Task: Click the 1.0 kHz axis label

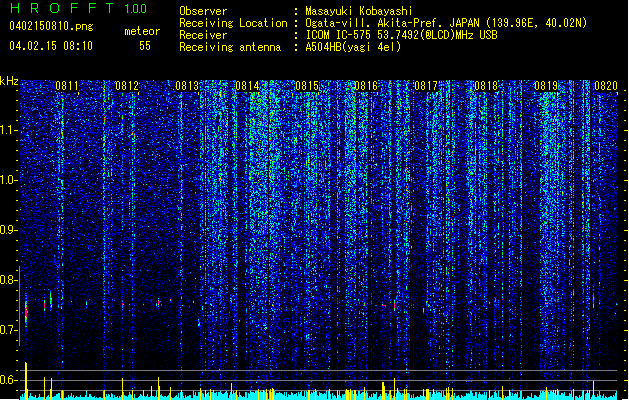Action: 9,180
